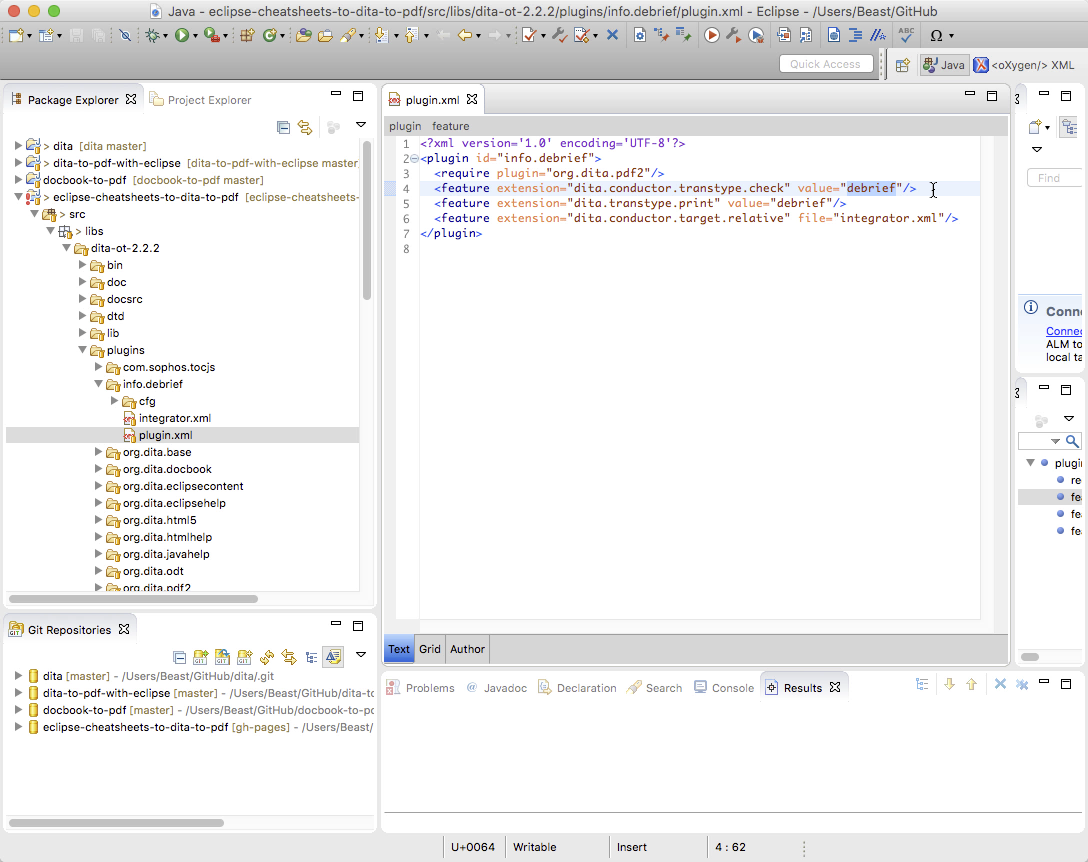Switch to the Grid editor mode tab
This screenshot has height=862, width=1088.
tap(430, 649)
